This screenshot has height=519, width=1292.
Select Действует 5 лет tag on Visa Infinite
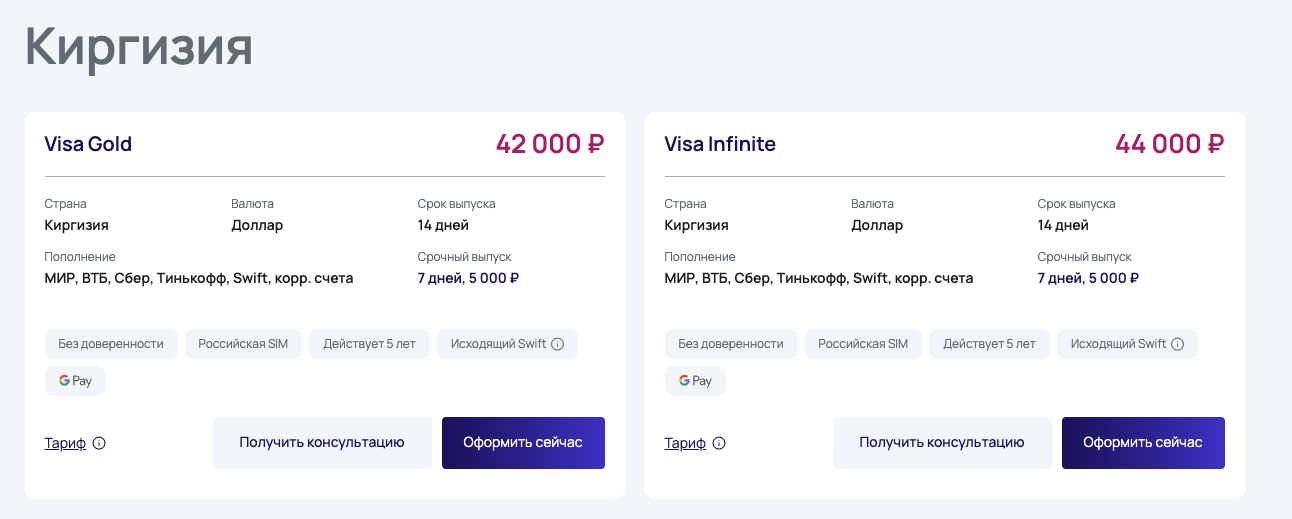tap(989, 344)
